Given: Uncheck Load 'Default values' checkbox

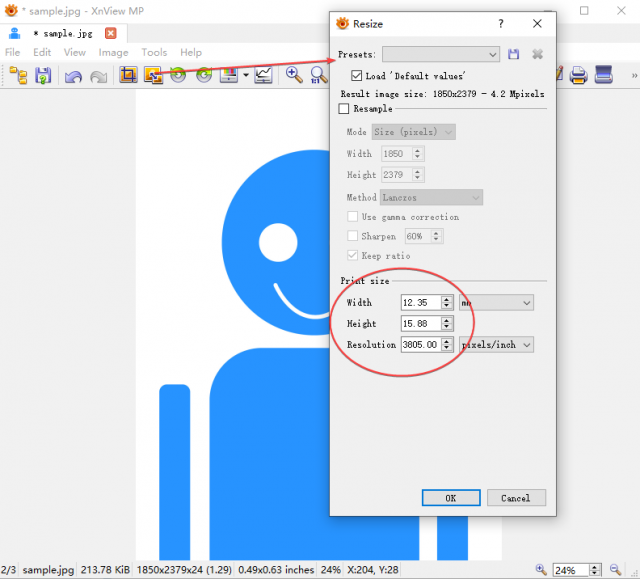Looking at the screenshot, I should click(x=356, y=75).
